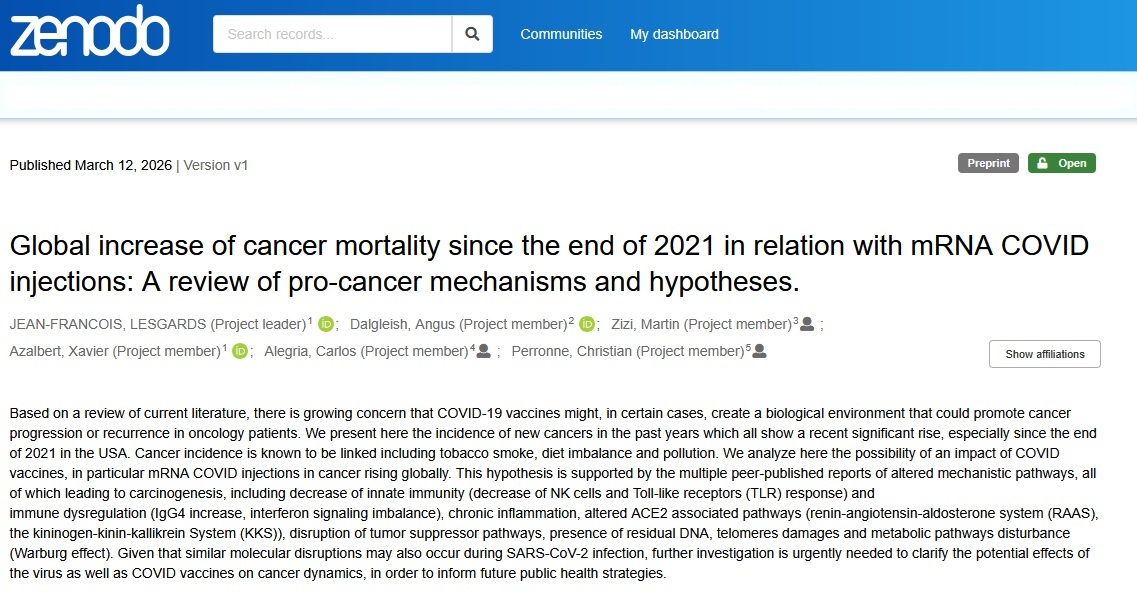Viewport: 1137px width, 592px height.
Task: Go to My dashboard
Action: coord(674,34)
